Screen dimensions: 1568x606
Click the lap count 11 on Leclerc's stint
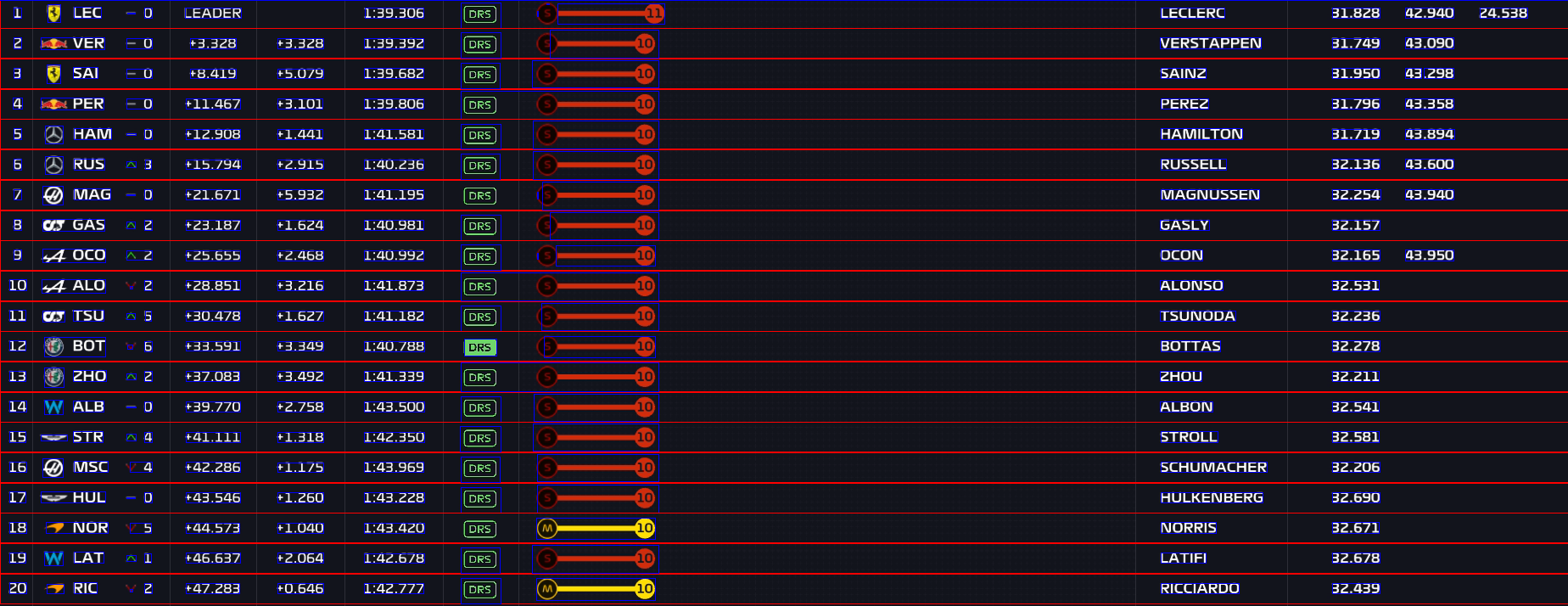[654, 14]
